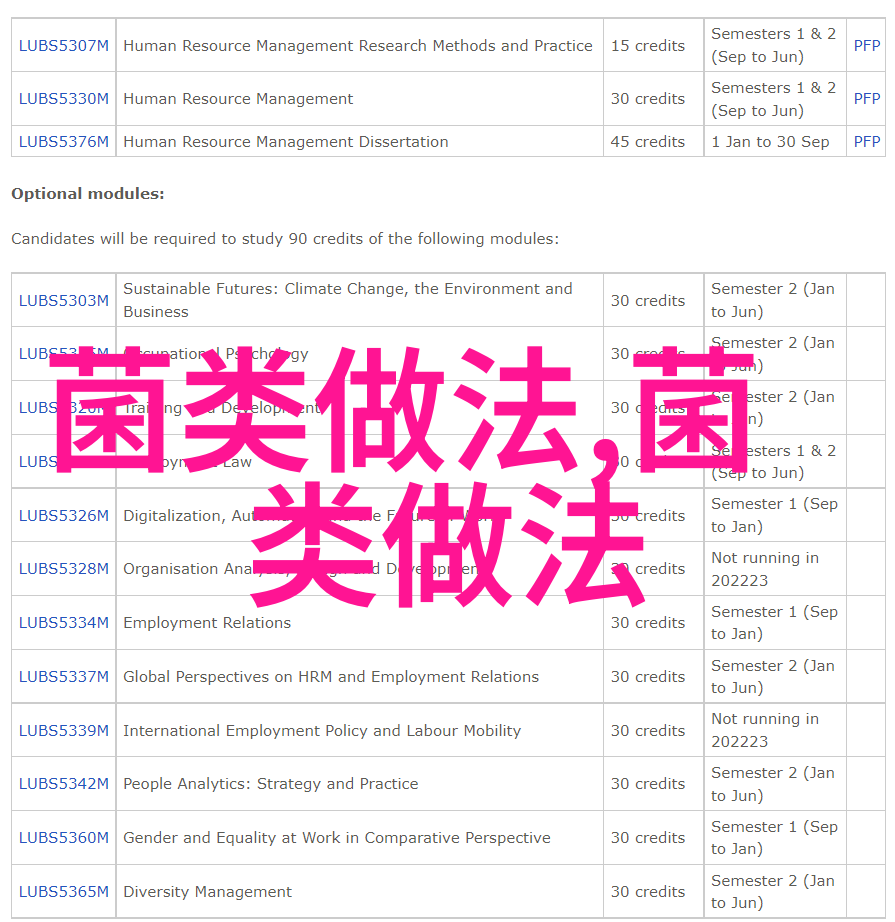Select 'Not running in 202223' for LUBS5328M
Viewport: 895px width, 922px height.
(764, 569)
